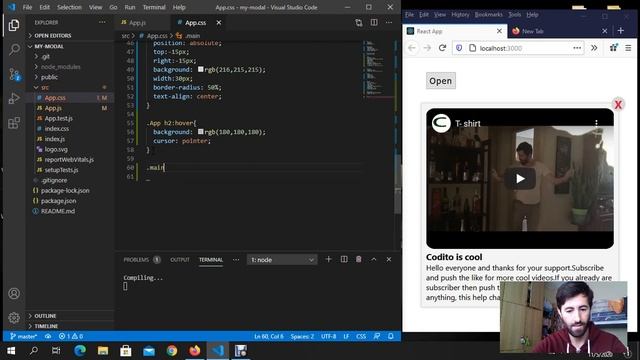Screen dimensions: 640x360
Task: Split the terminal panel
Action: [x=344, y=259]
